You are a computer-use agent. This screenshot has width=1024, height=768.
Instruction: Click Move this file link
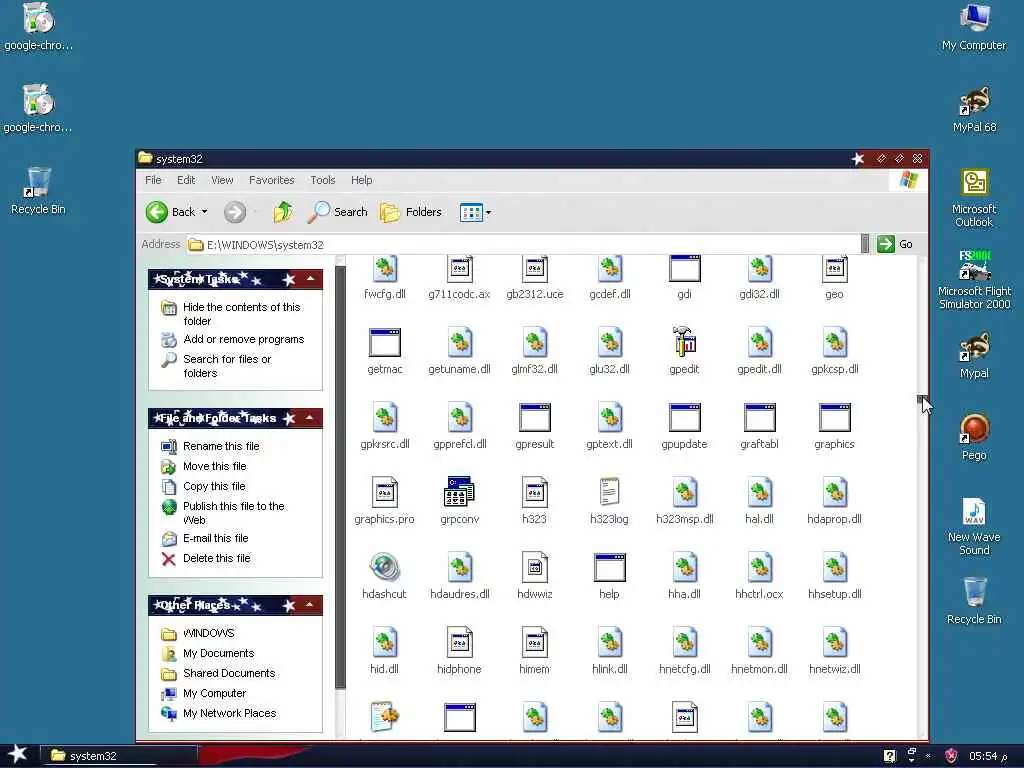[x=214, y=466]
